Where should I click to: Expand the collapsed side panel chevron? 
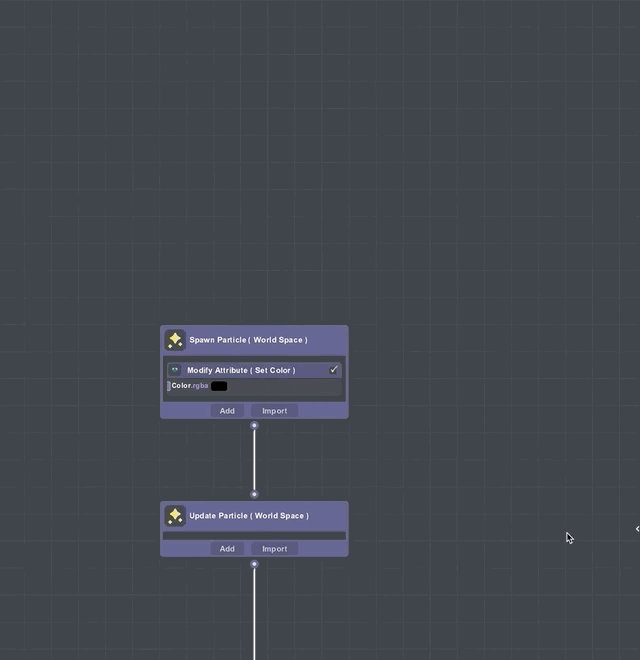pos(636,529)
